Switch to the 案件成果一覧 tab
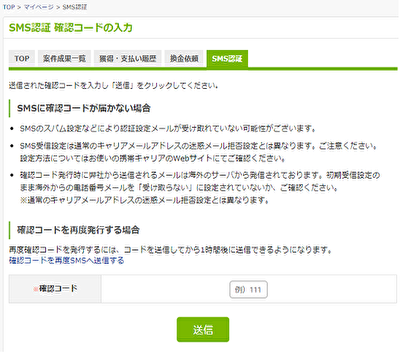400x360 pixels. pyautogui.click(x=64, y=58)
